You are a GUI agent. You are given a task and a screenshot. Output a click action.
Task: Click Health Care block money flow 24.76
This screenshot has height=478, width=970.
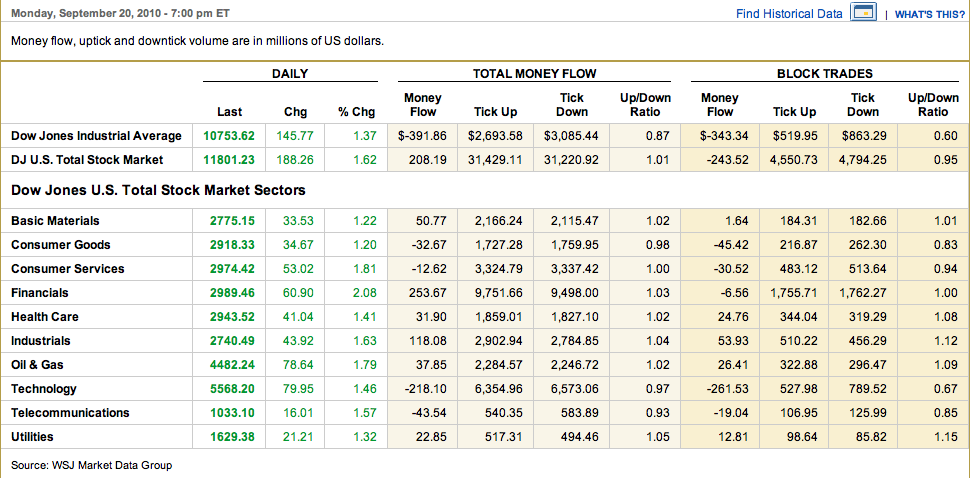[734, 317]
